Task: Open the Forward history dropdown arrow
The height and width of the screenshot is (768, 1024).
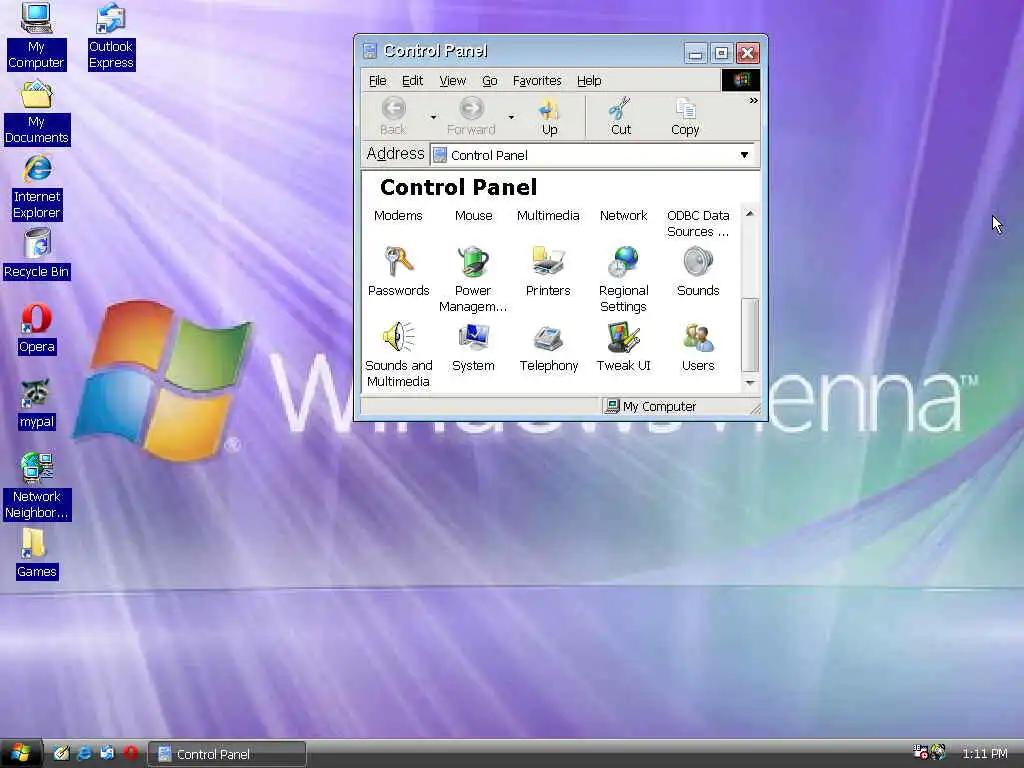Action: [x=511, y=117]
